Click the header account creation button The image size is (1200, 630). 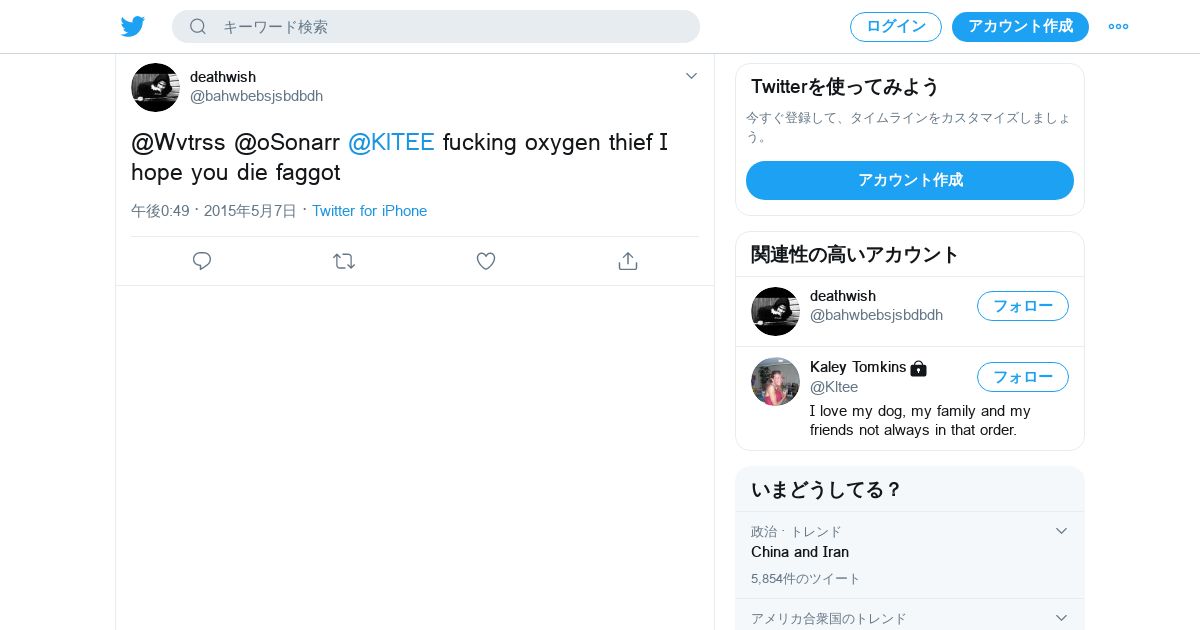pyautogui.click(x=1019, y=27)
